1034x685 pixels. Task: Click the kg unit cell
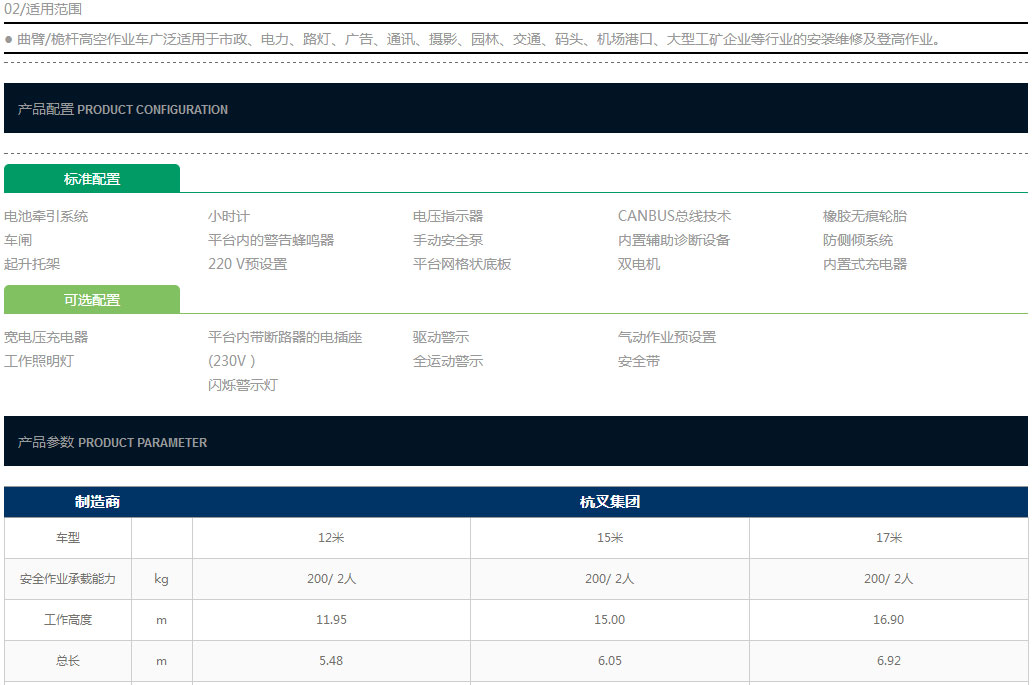click(x=162, y=579)
